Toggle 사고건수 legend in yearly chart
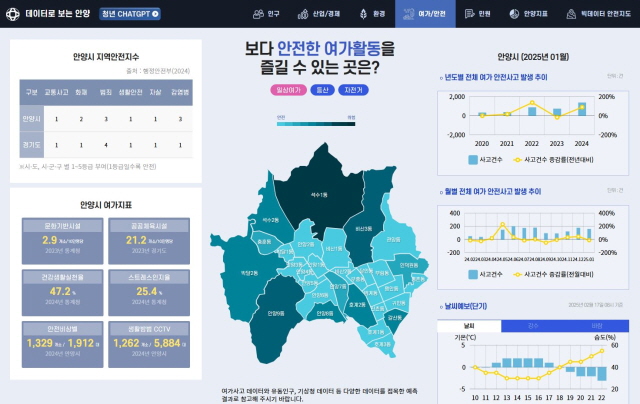Screen dimensions: 640x404 pos(488,159)
